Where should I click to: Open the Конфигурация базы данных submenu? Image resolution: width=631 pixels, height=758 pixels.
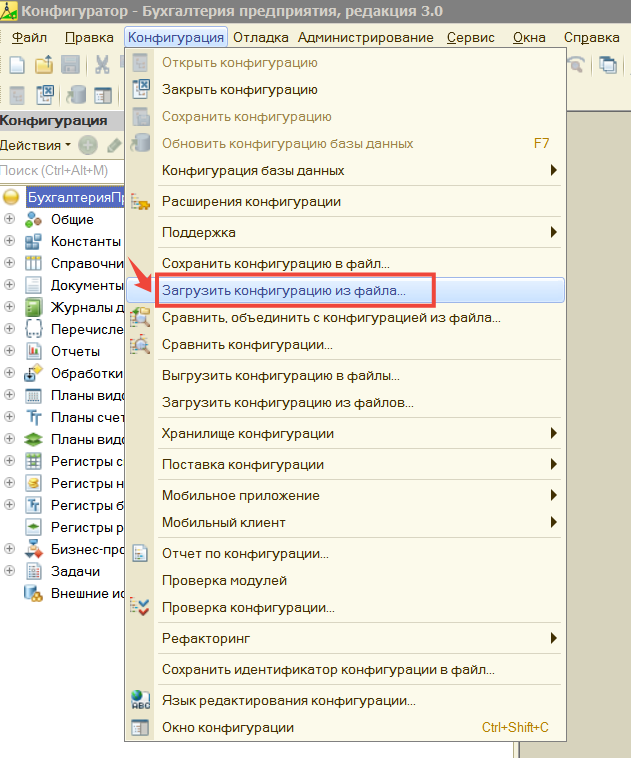[x=345, y=171]
